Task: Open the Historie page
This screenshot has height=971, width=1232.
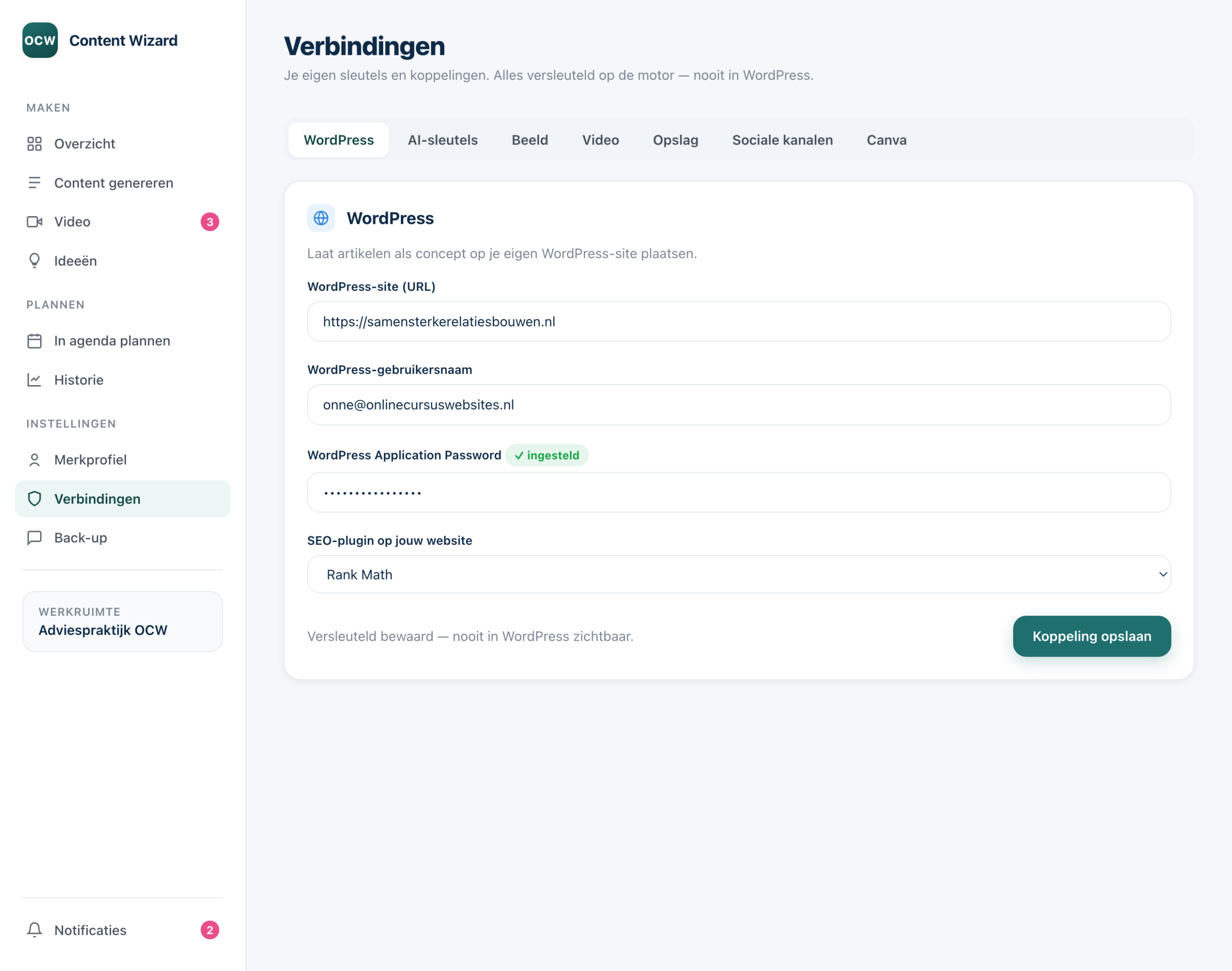Action: (x=123, y=380)
